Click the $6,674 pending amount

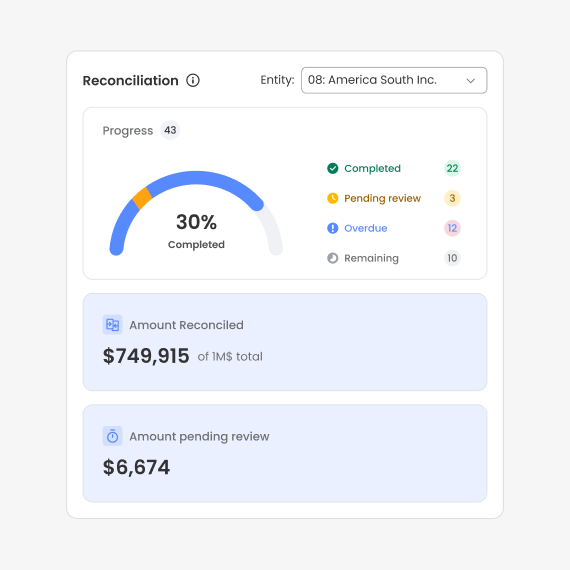click(x=136, y=467)
